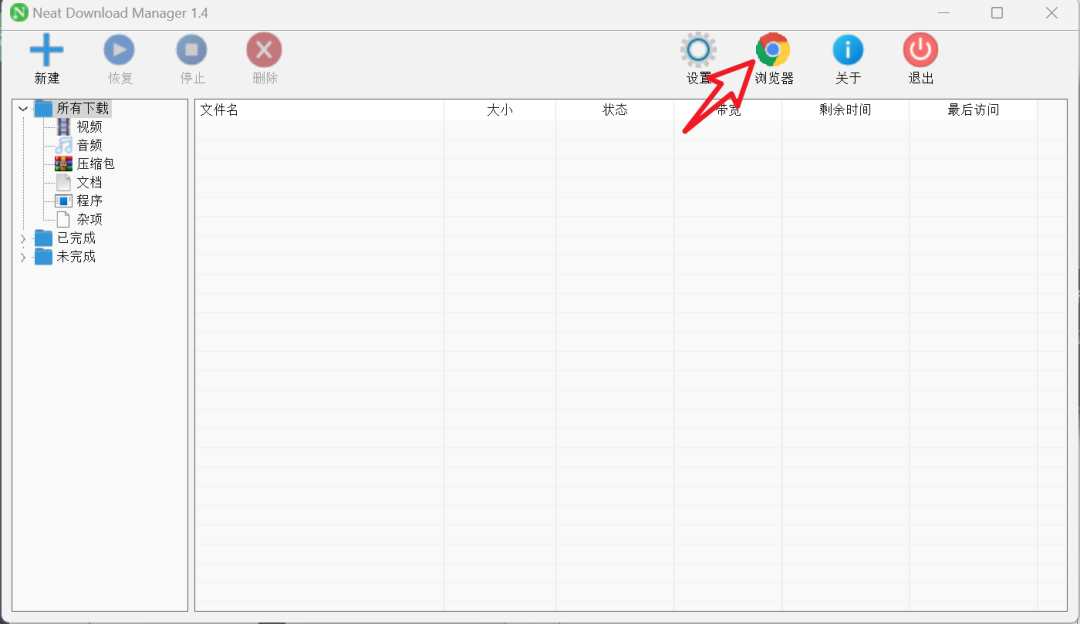Maximize the Neat Download Manager window
Screen dimensions: 1080x624
(997, 12)
